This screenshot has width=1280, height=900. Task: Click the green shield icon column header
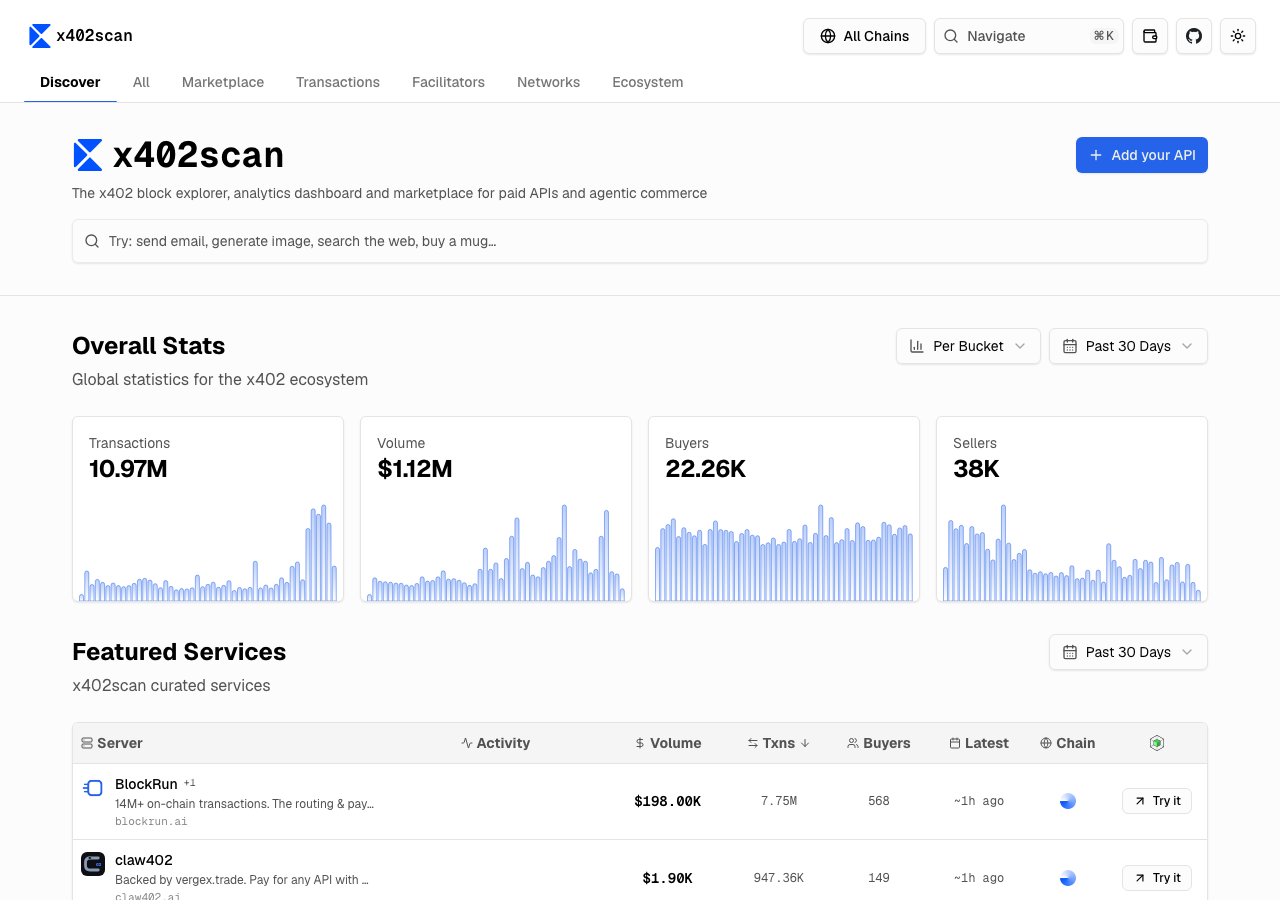[x=1157, y=743]
